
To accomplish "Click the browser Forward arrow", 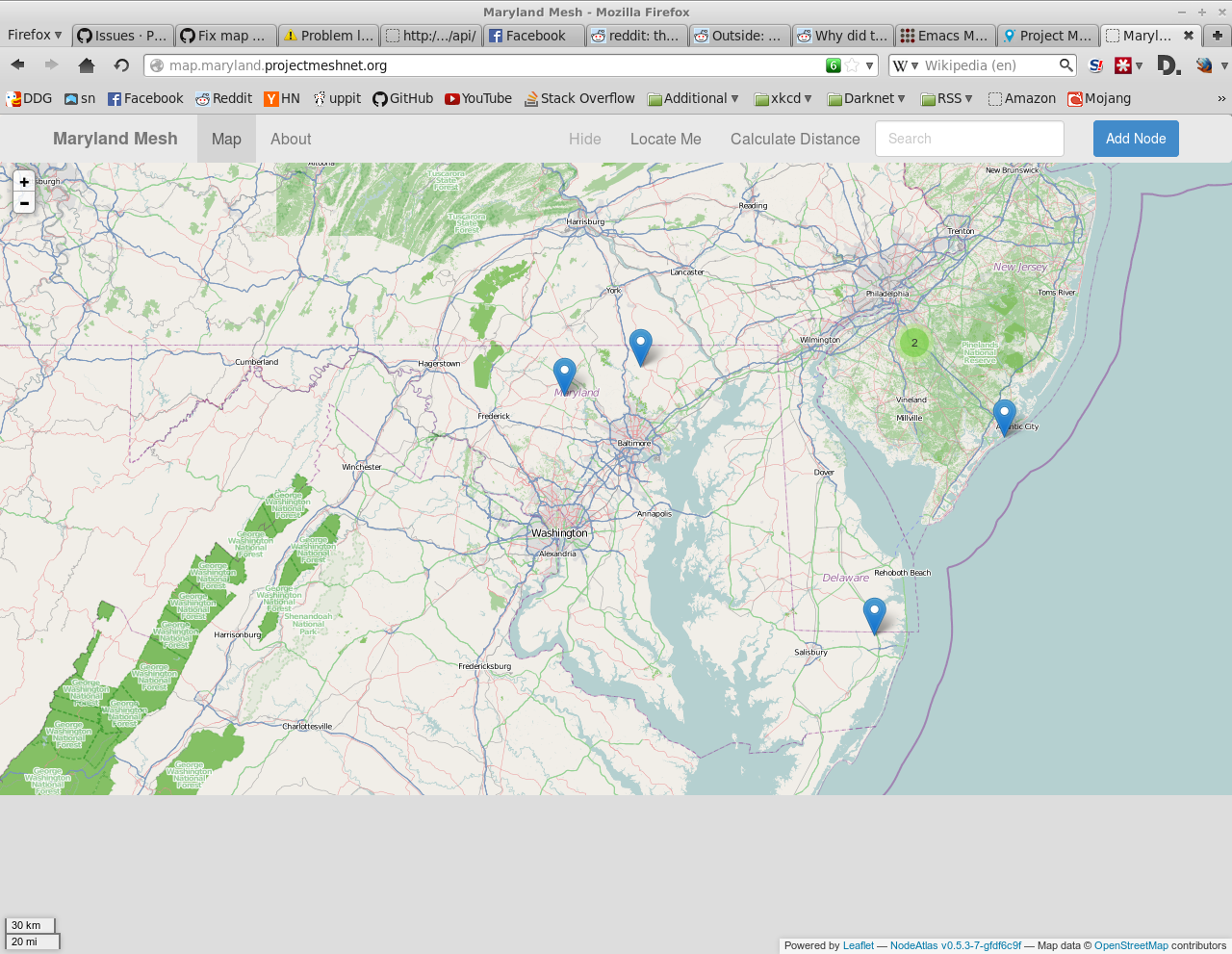I will 52,64.
